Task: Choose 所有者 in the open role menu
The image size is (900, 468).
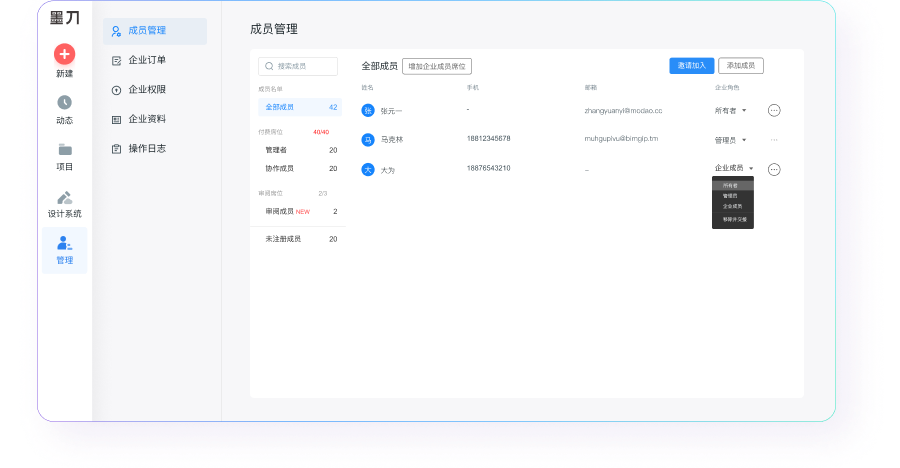Action: point(732,185)
